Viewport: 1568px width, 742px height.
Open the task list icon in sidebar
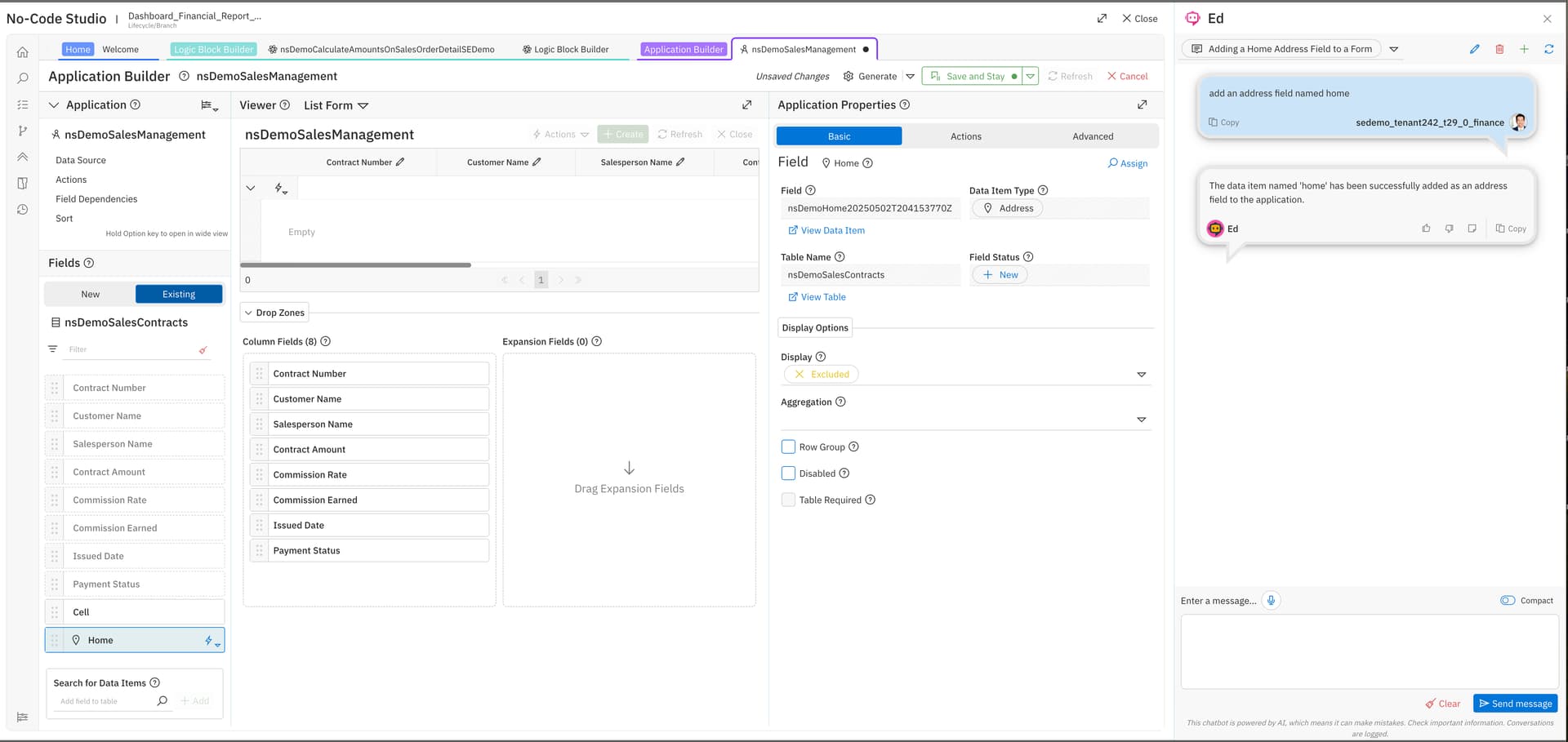(23, 104)
